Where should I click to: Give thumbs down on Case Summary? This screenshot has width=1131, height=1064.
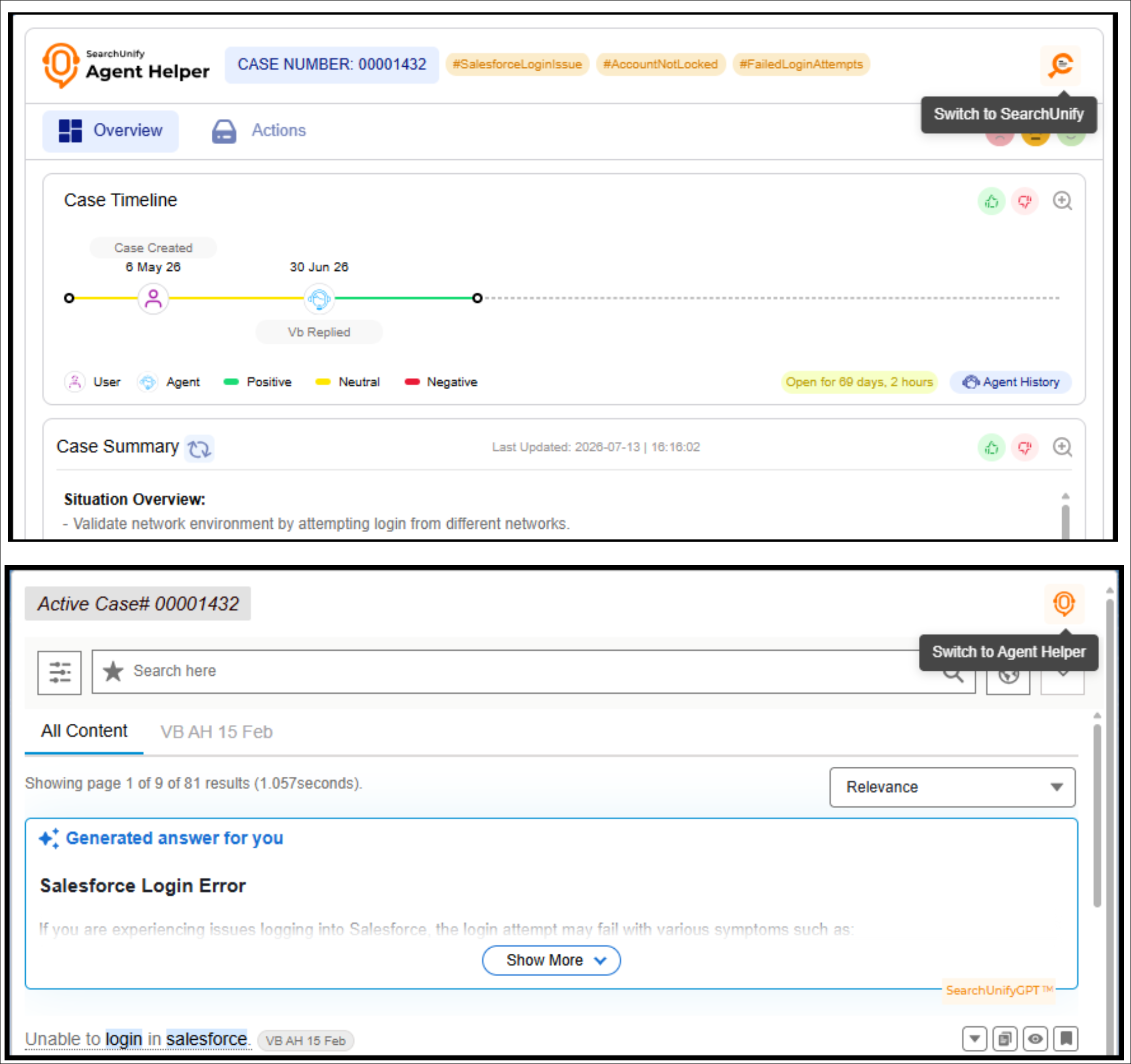click(x=1024, y=448)
